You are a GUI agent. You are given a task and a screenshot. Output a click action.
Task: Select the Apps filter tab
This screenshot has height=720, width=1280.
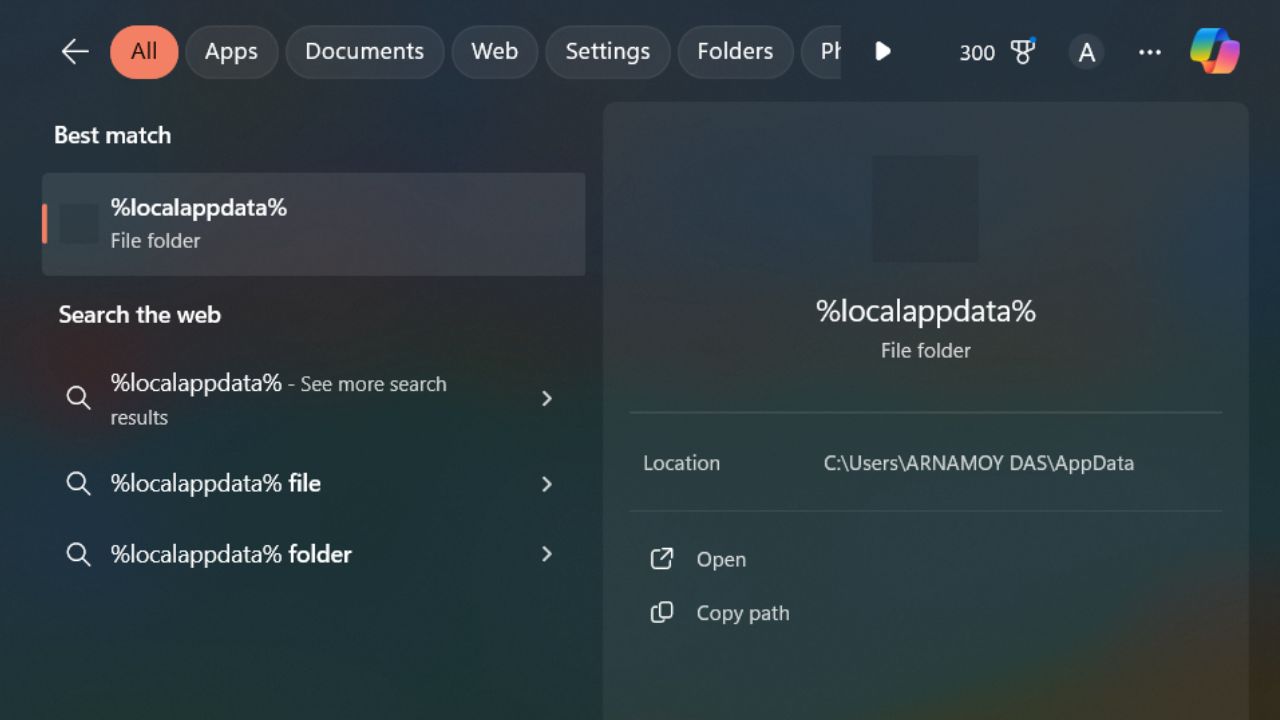point(231,51)
